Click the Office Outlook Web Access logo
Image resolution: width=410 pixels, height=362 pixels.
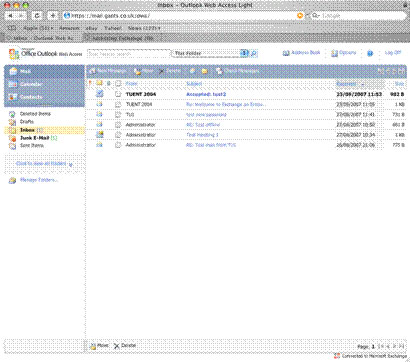click(x=46, y=53)
